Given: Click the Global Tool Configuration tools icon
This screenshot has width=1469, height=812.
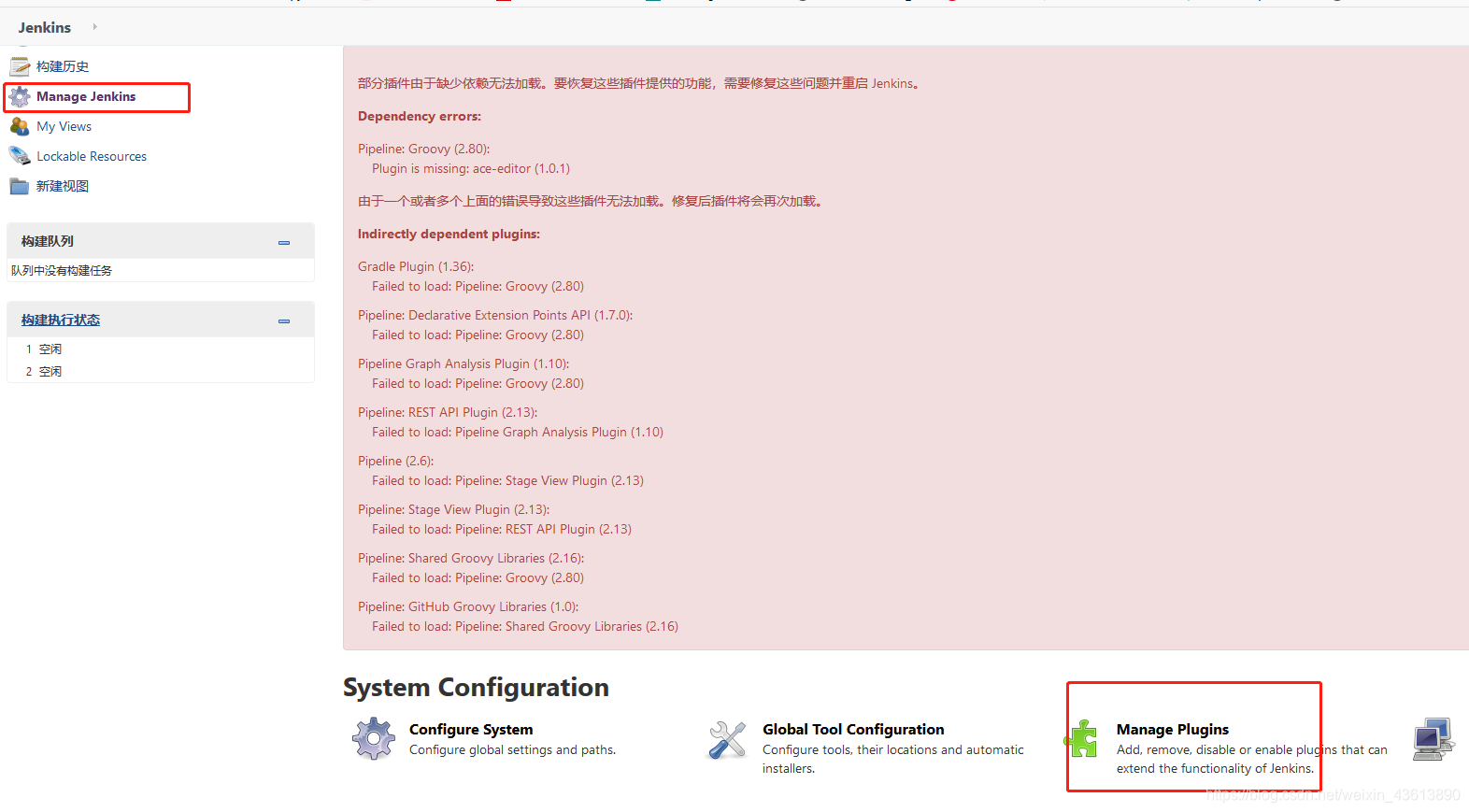Looking at the screenshot, I should coord(727,739).
